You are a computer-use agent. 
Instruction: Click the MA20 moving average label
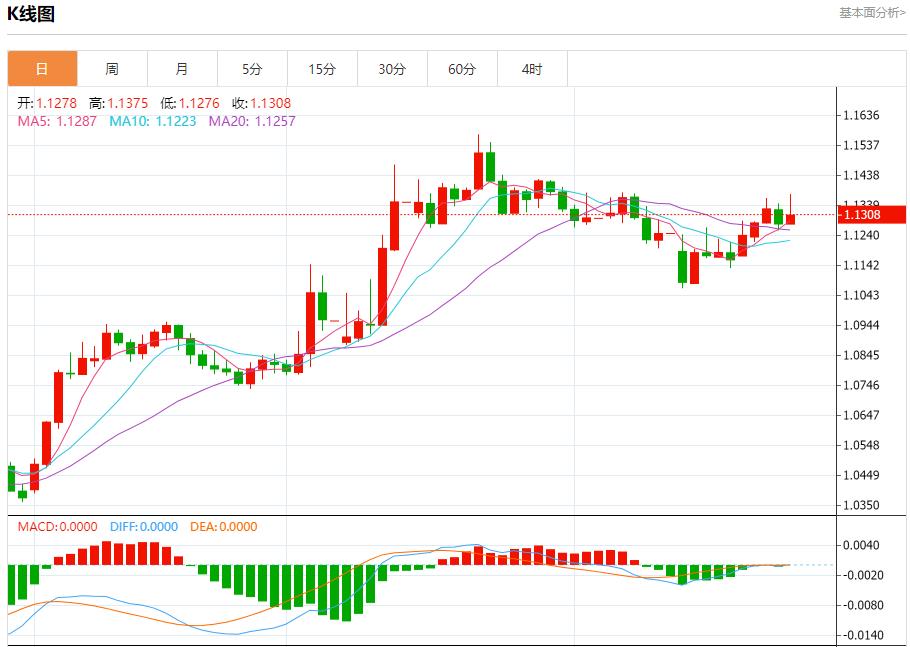pos(252,121)
